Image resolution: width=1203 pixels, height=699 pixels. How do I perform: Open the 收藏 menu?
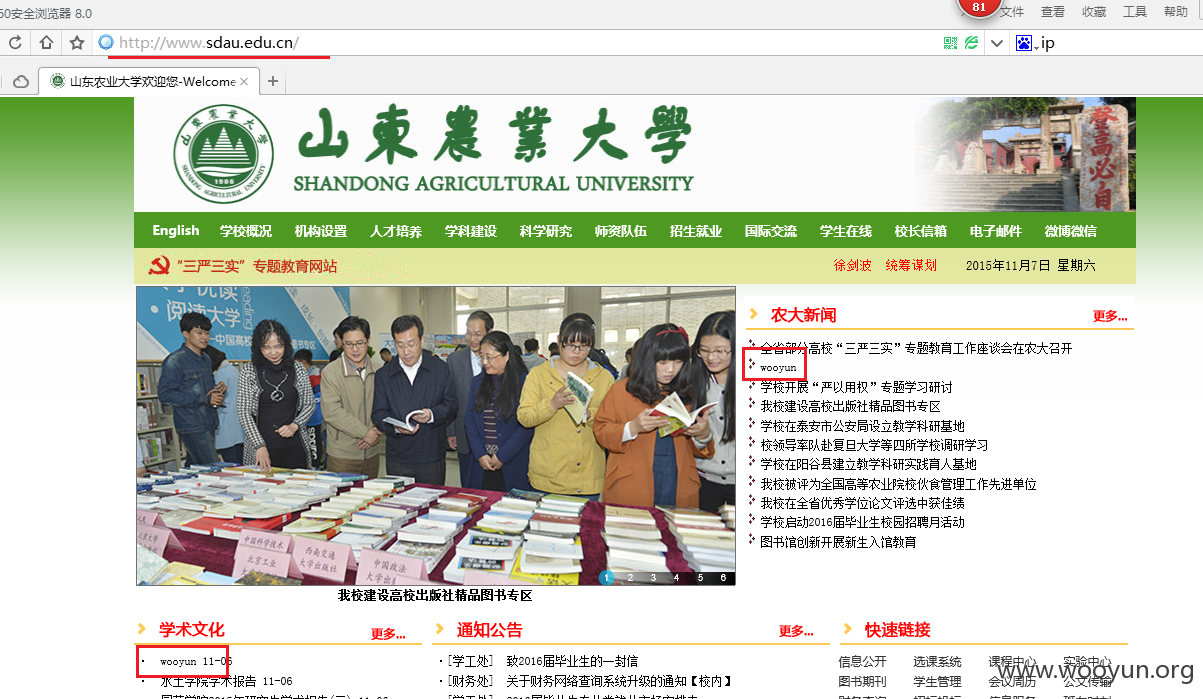[x=1094, y=12]
